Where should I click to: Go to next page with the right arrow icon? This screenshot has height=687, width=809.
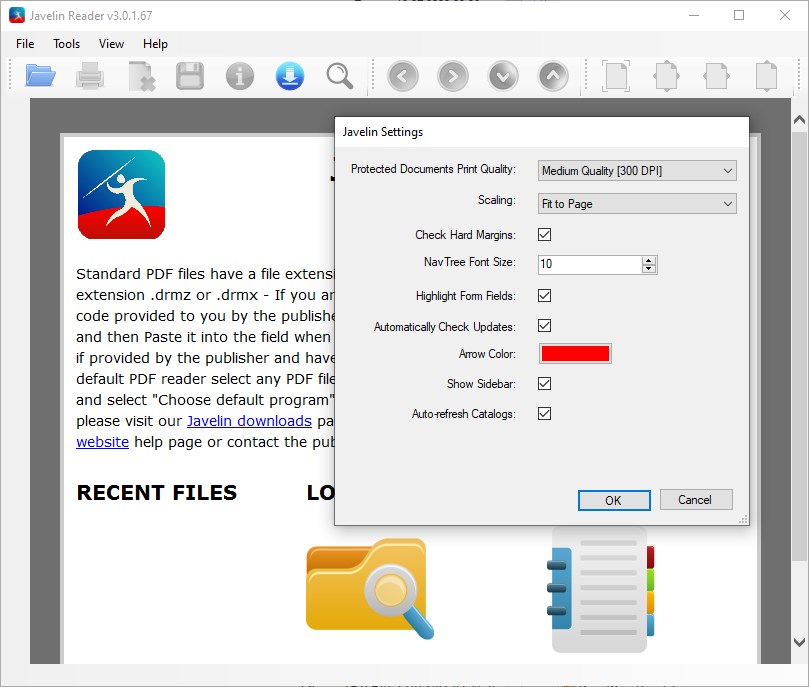(452, 75)
